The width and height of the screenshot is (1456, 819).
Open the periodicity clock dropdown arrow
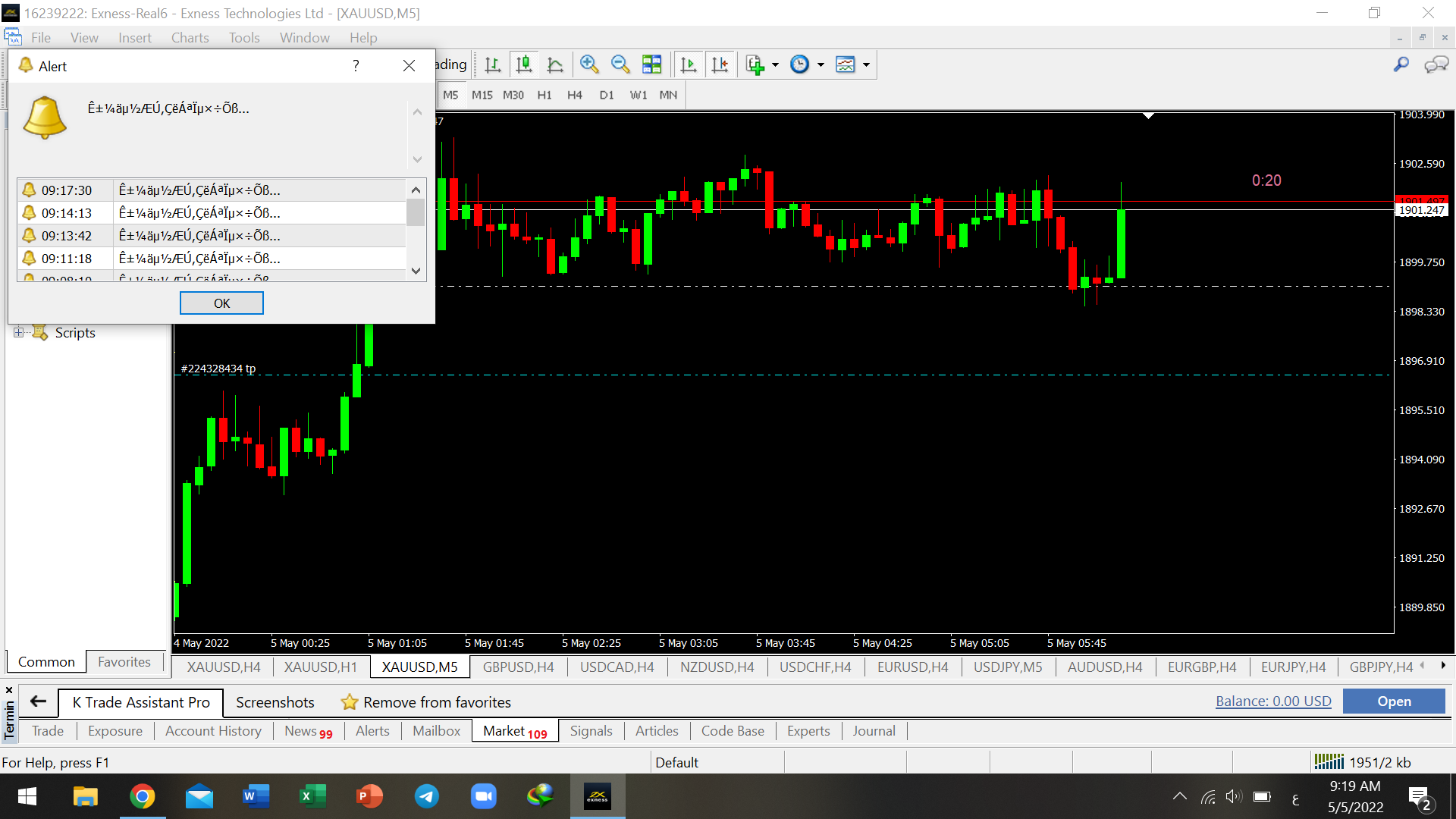tap(821, 65)
